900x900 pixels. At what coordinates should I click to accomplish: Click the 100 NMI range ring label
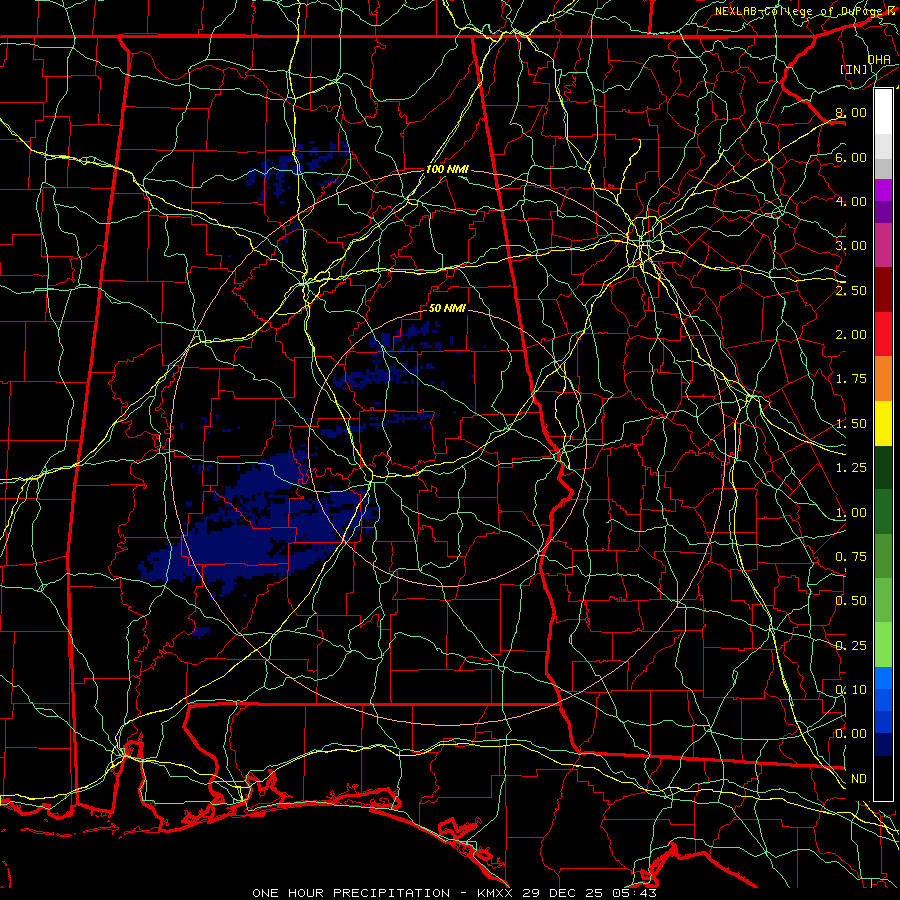(447, 169)
